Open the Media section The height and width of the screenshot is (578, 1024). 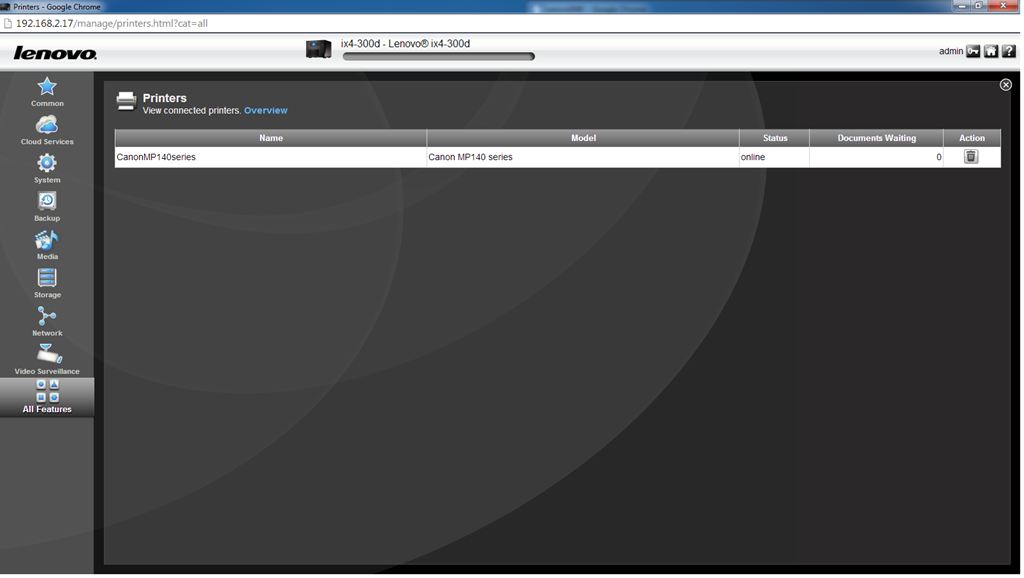47,244
